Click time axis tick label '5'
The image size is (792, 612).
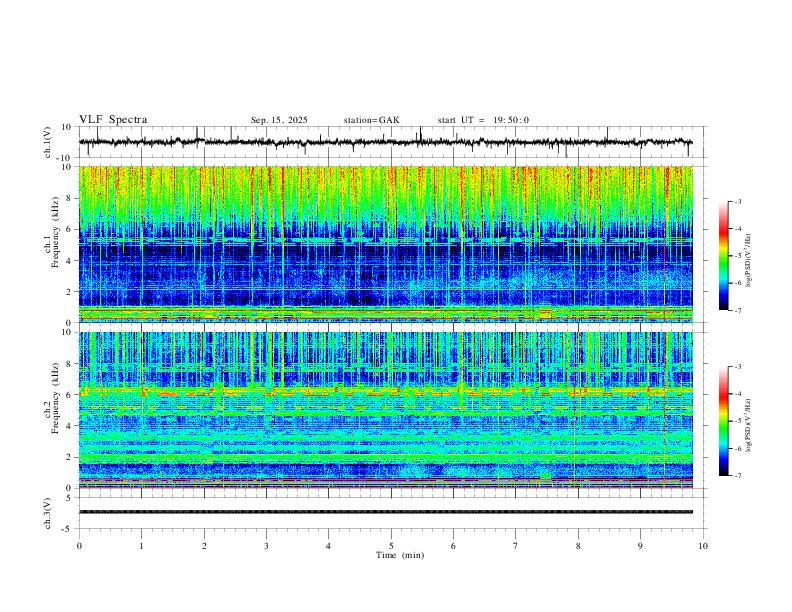(391, 546)
